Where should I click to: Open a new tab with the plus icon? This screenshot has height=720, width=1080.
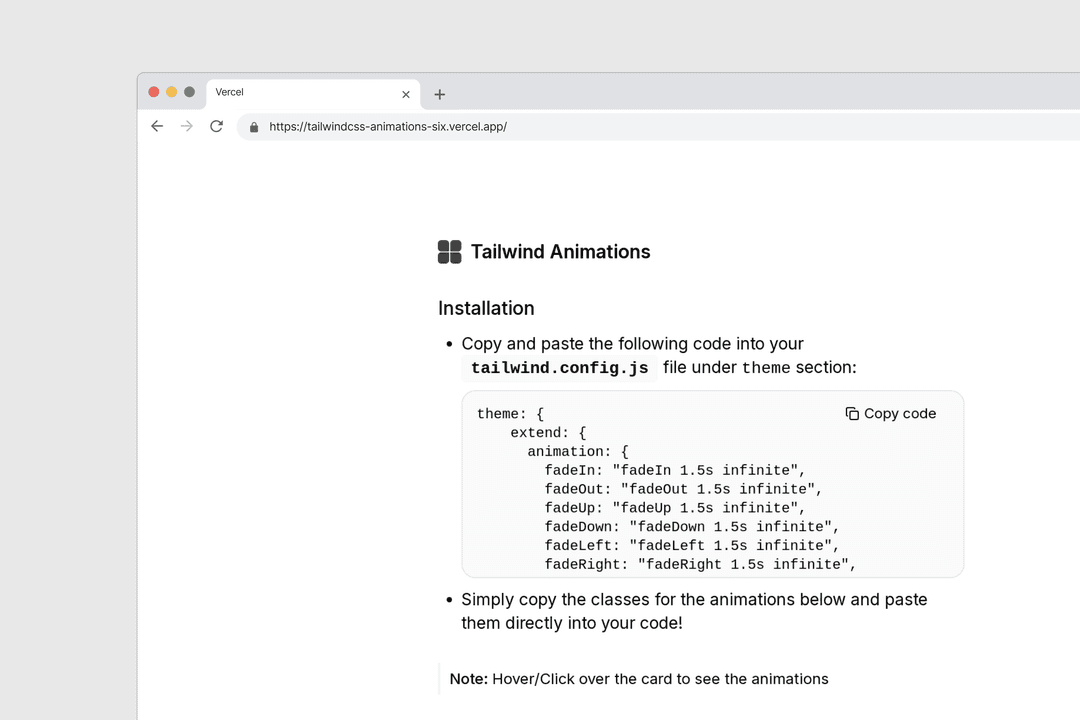click(x=439, y=94)
